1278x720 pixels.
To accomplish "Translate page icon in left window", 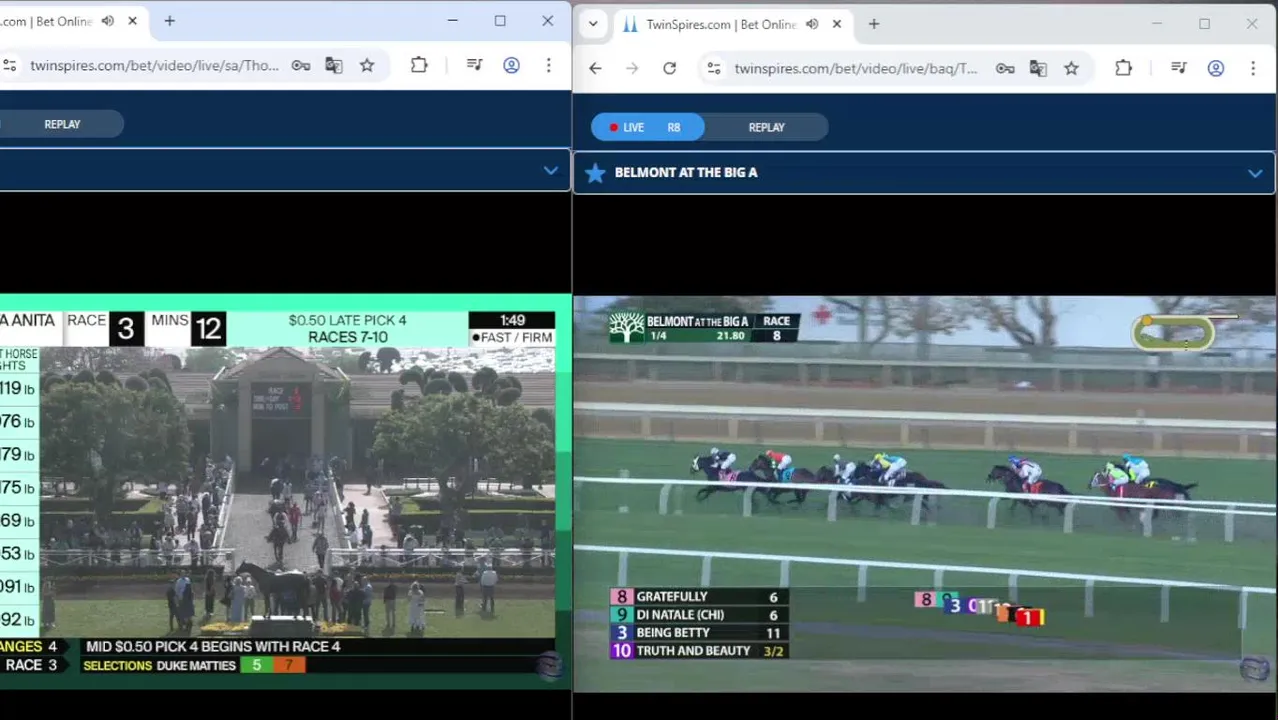I will 333,66.
